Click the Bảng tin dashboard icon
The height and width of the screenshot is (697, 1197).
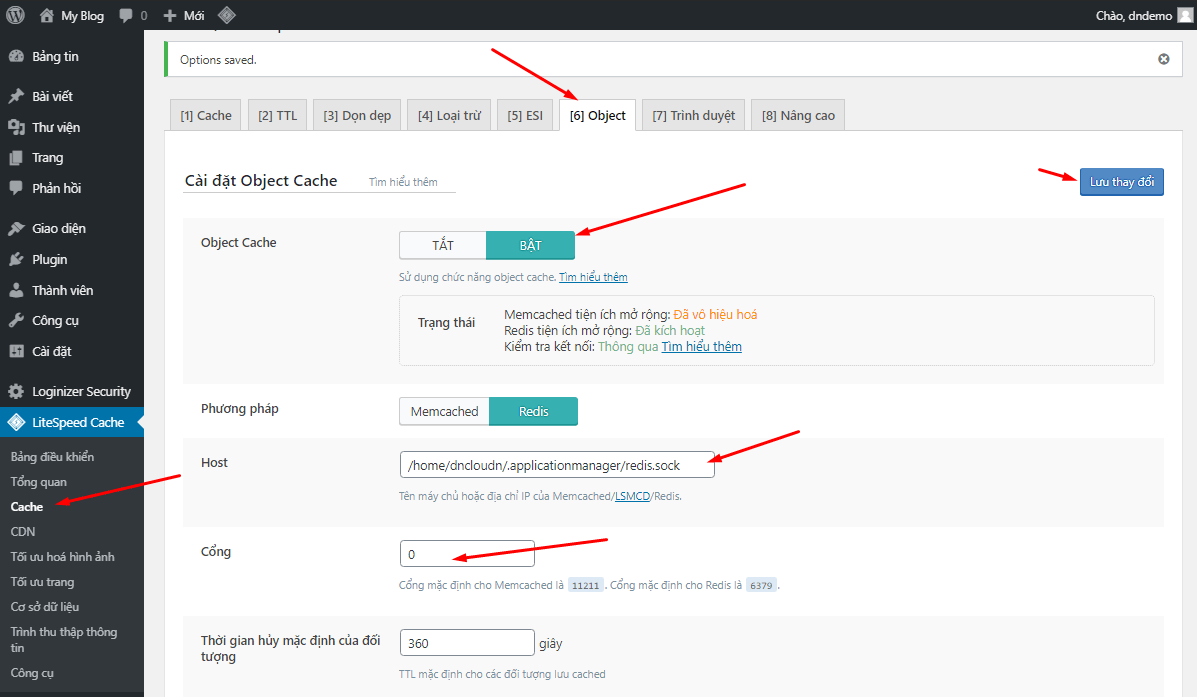pos(16,56)
